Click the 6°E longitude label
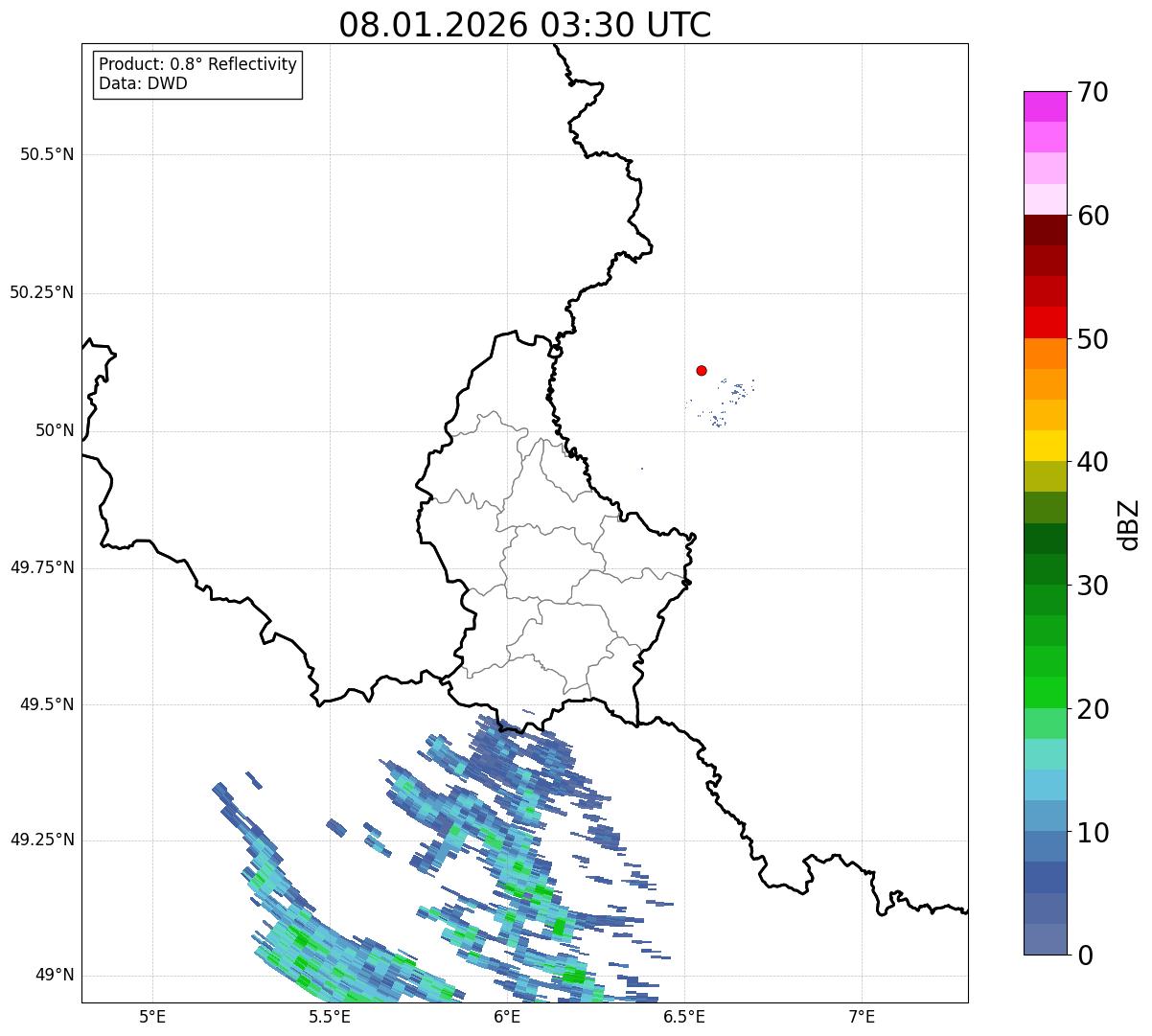This screenshot has height=1036, width=1152. click(x=508, y=1016)
